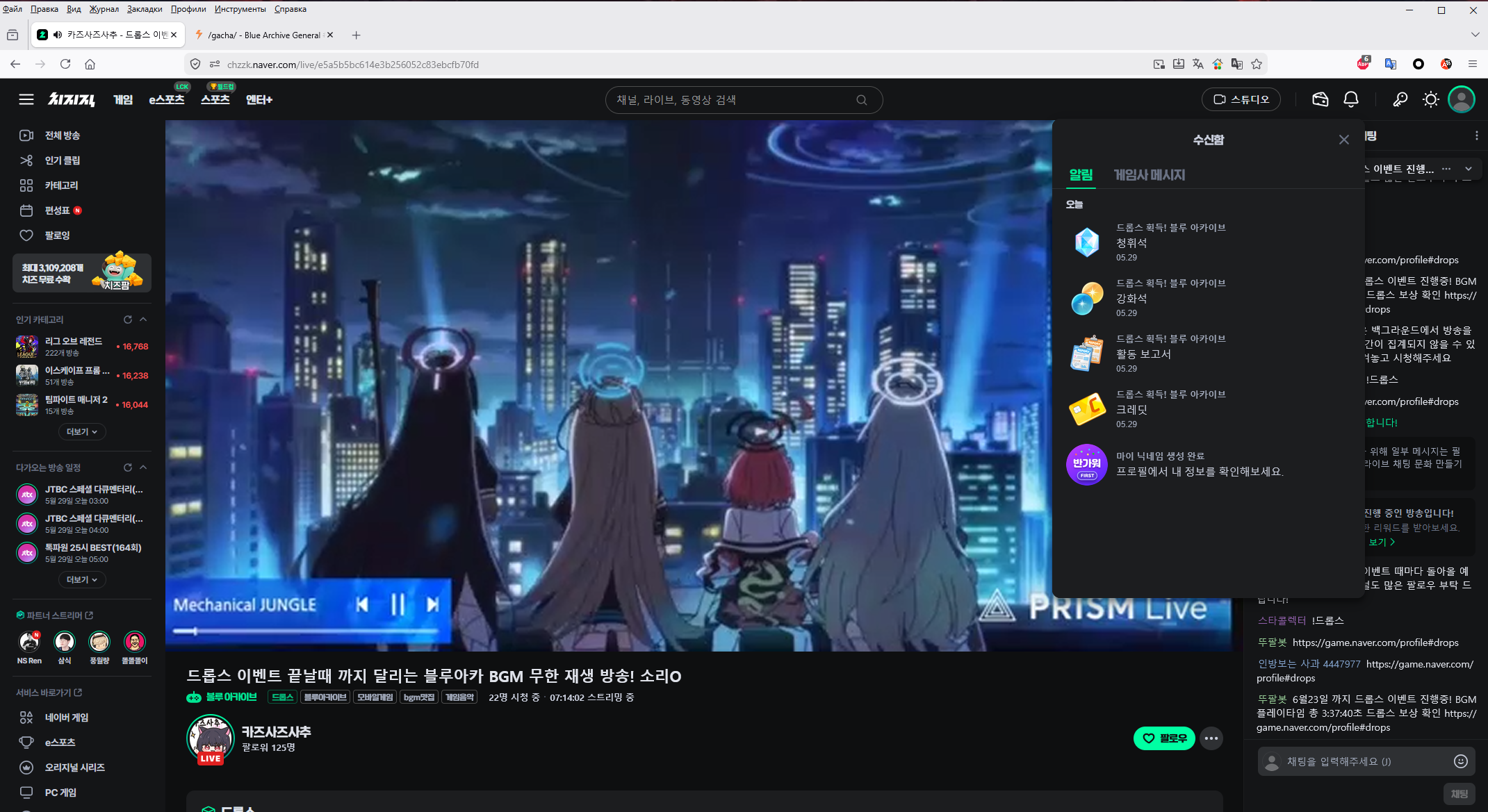Expand 더보기 under popular categories
Viewport: 1488px width, 812px height.
tap(82, 432)
